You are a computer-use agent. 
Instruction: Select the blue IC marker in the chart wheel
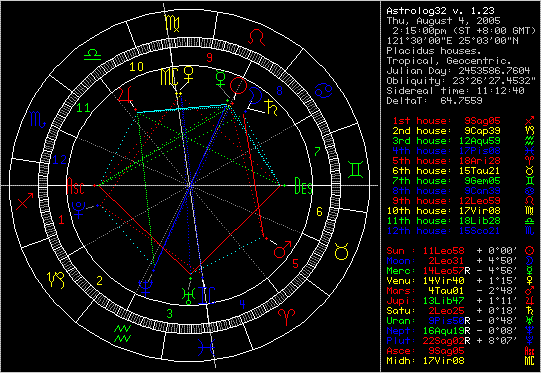207,295
